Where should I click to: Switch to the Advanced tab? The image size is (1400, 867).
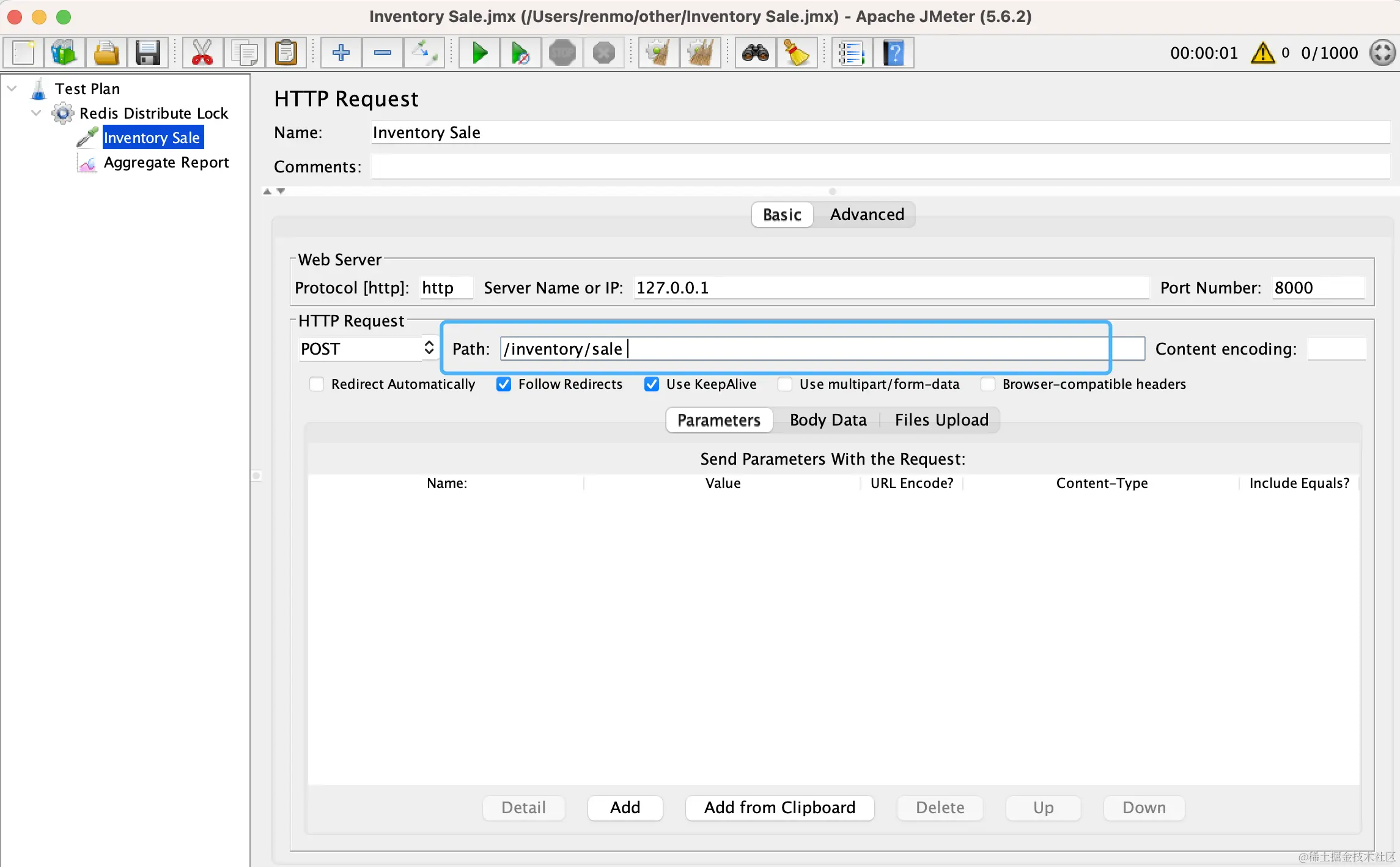click(x=867, y=215)
